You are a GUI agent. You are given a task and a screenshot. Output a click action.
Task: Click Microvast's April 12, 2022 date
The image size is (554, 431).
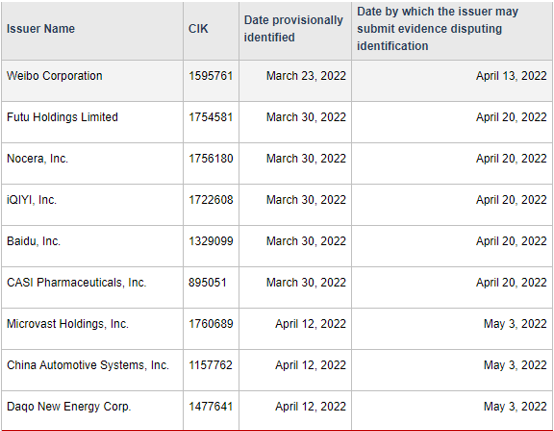311,324
